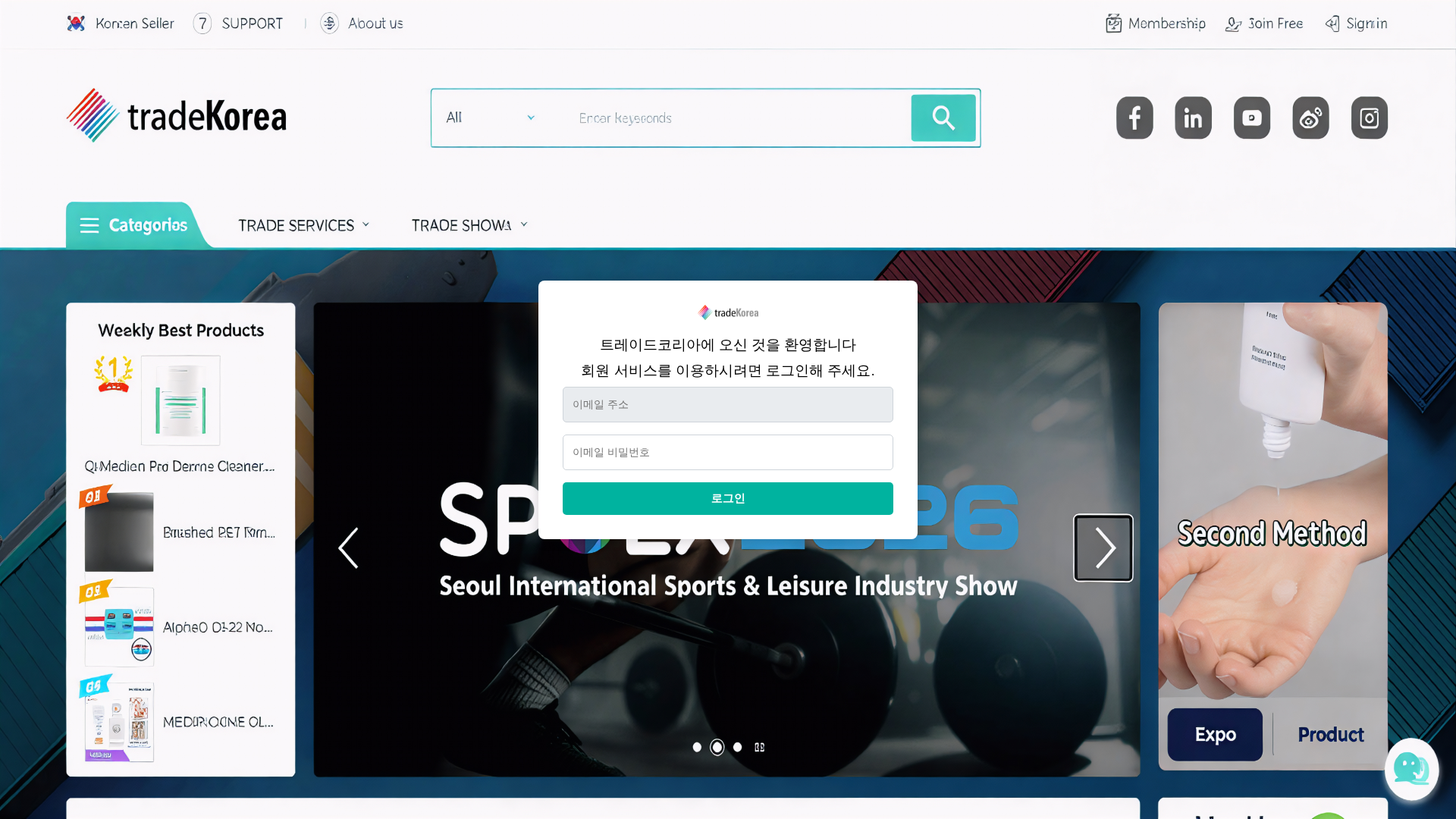Click the hamburger icon beside Categories
The image size is (1456, 819).
(x=89, y=225)
